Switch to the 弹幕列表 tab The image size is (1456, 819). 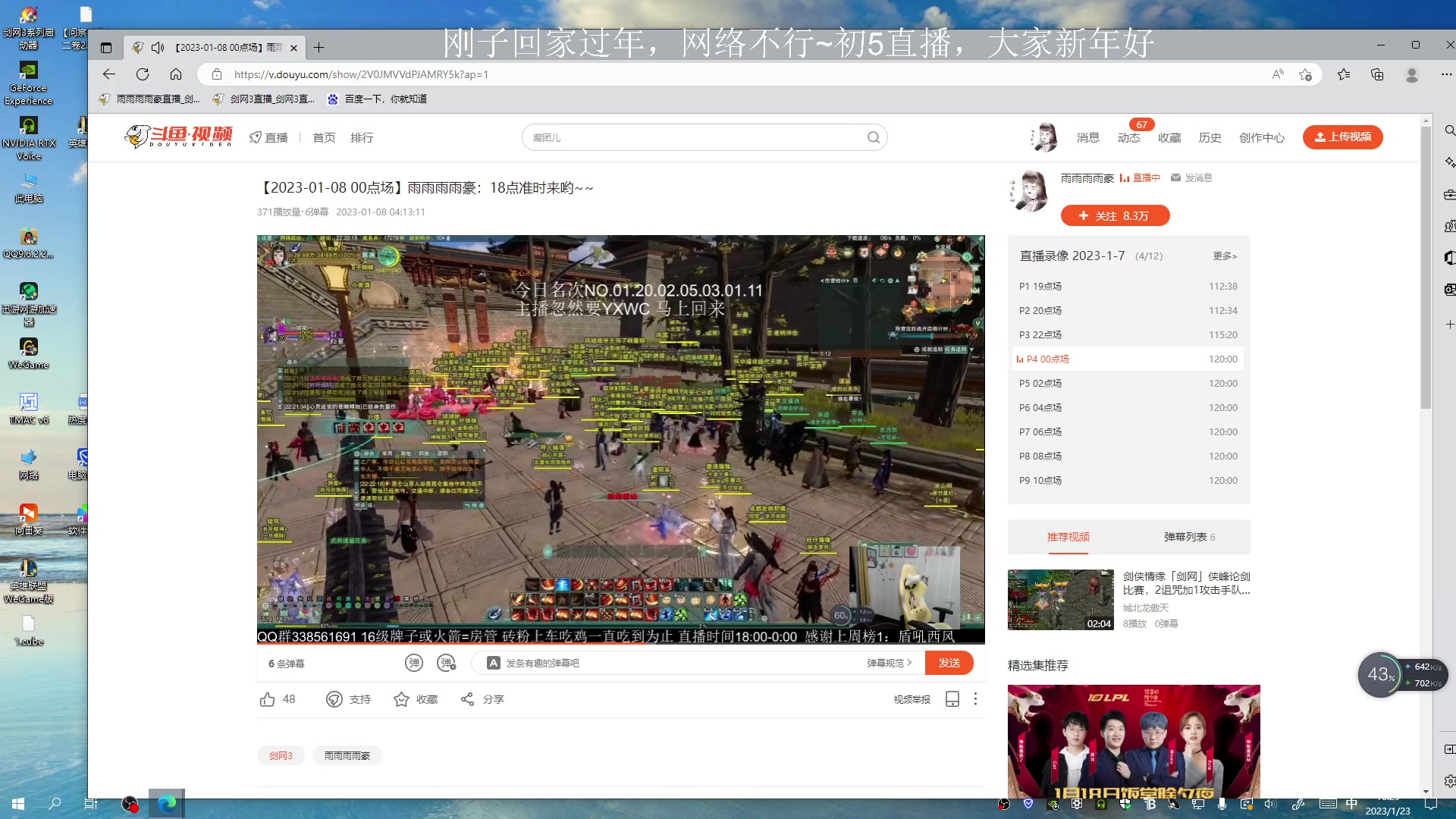click(x=1189, y=537)
